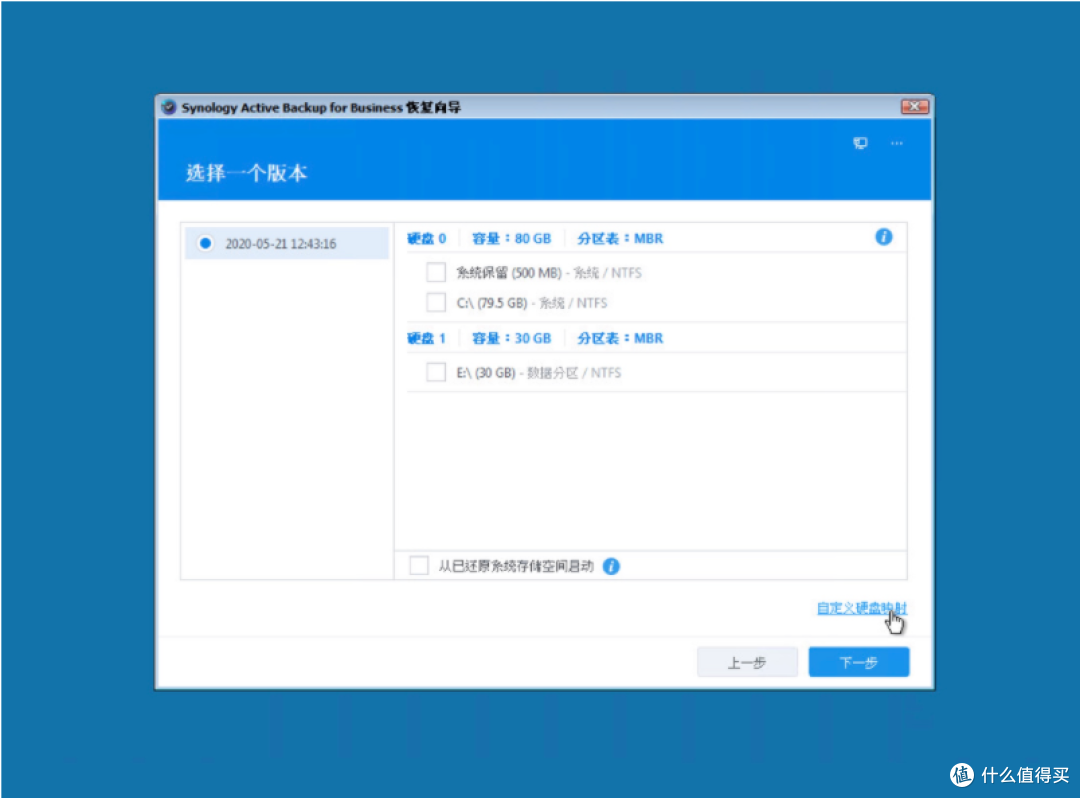The height and width of the screenshot is (798, 1080).
Task: Click 分区表：MBR text in 硬盘 1 row
Action: 620,339
